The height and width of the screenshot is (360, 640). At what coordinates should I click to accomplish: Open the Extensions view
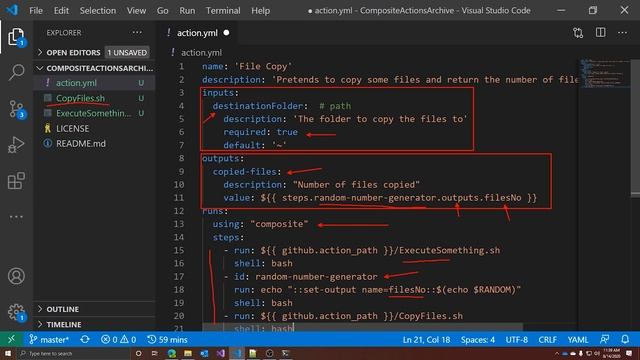(16, 180)
